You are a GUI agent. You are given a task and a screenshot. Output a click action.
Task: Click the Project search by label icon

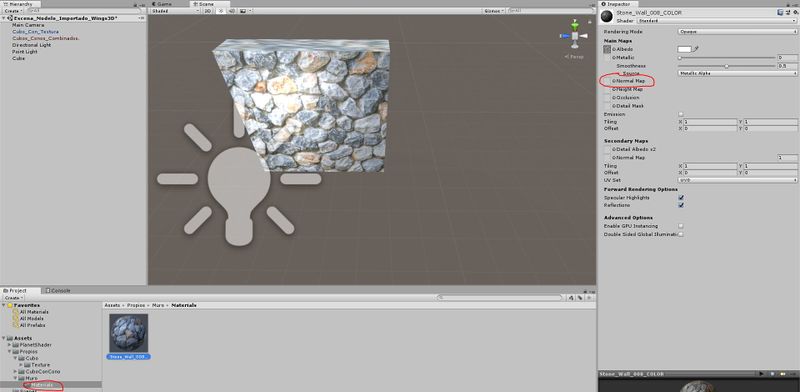[x=580, y=298]
